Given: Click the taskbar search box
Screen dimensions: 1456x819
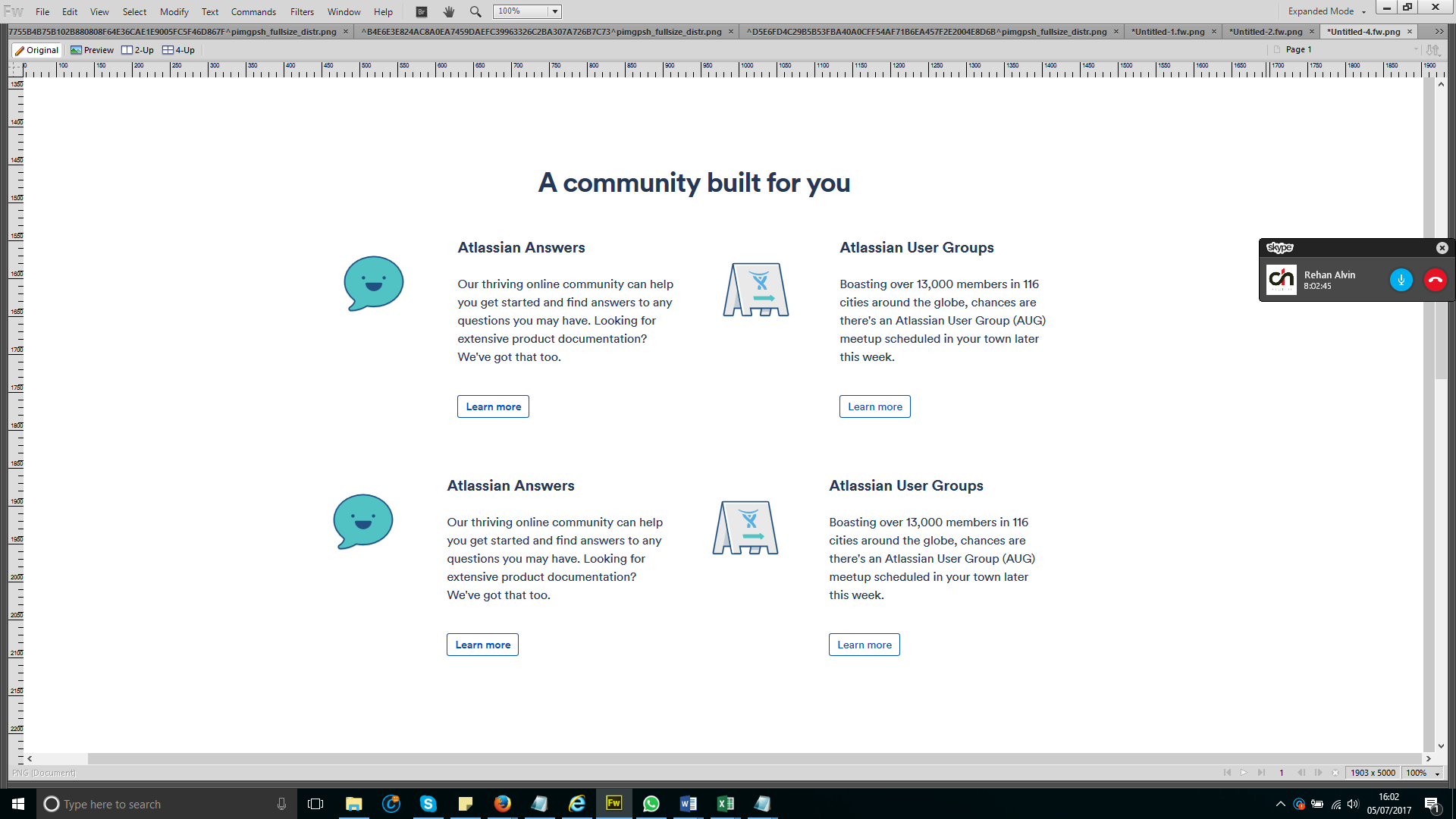Looking at the screenshot, I should tap(166, 804).
